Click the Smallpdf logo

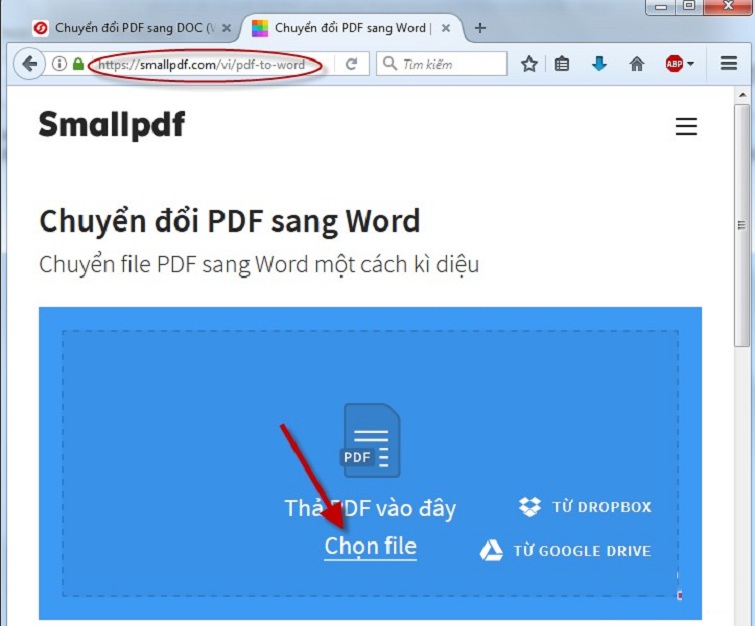[x=112, y=125]
